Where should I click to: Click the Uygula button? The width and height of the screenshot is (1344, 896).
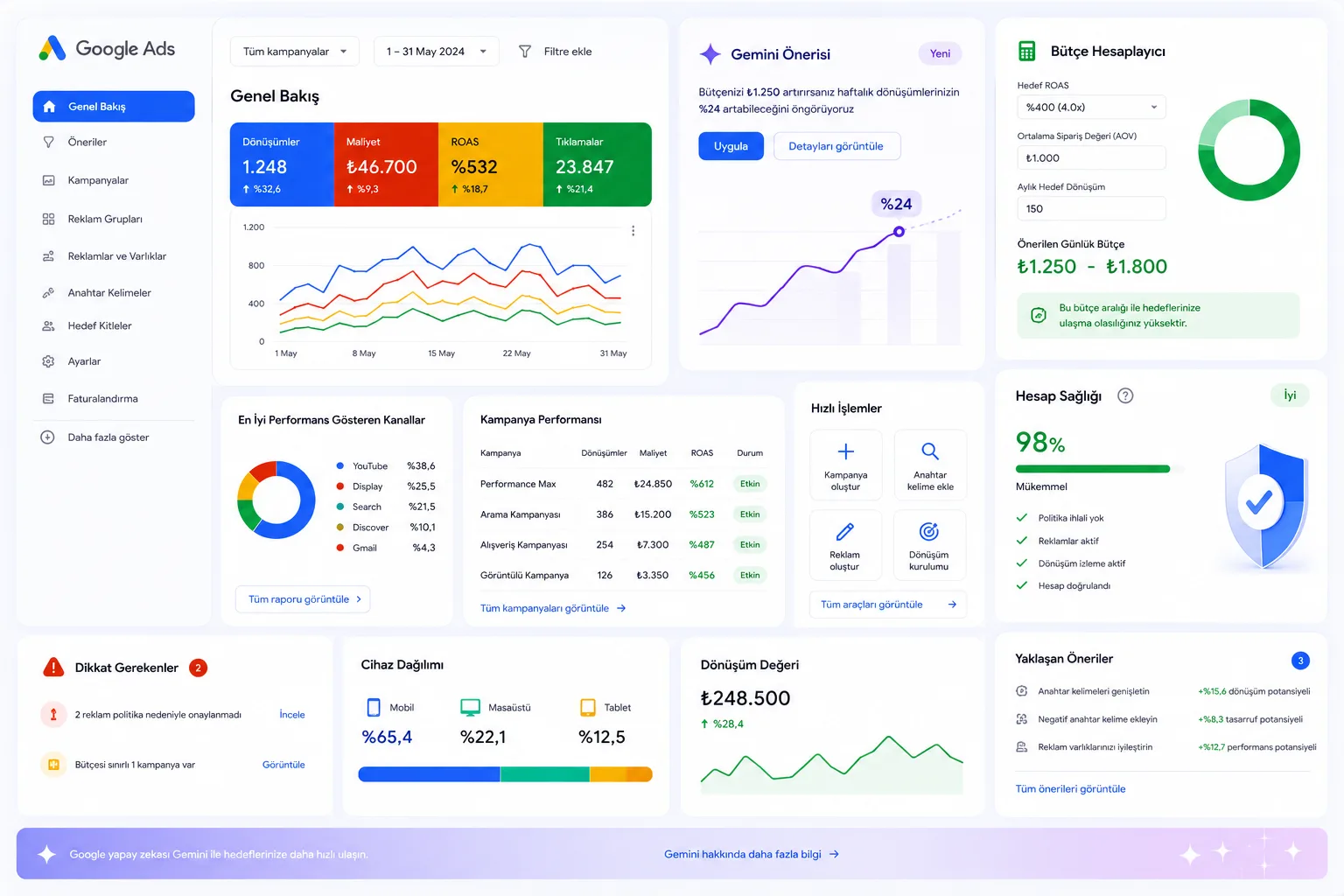[731, 146]
